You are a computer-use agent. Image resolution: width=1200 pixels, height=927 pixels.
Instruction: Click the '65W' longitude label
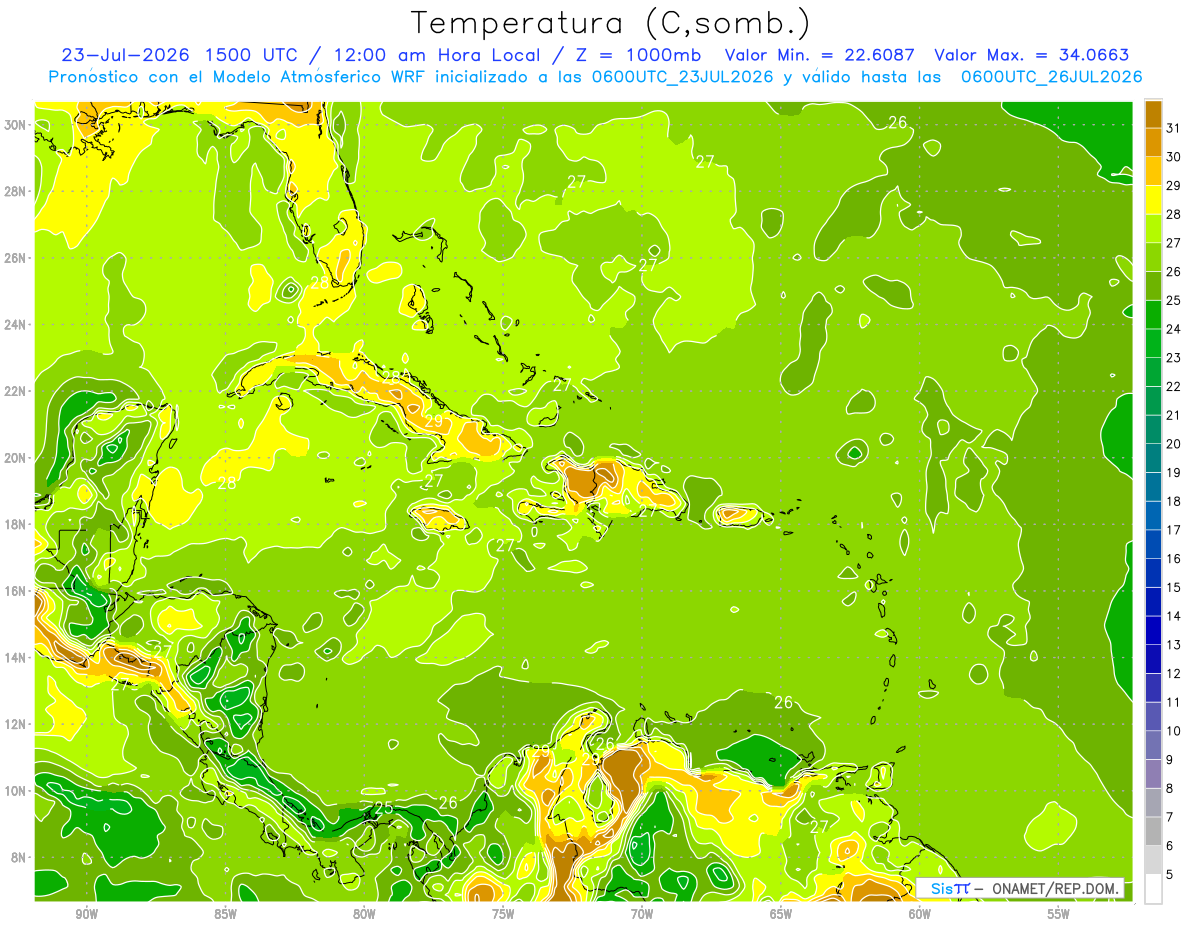[781, 914]
